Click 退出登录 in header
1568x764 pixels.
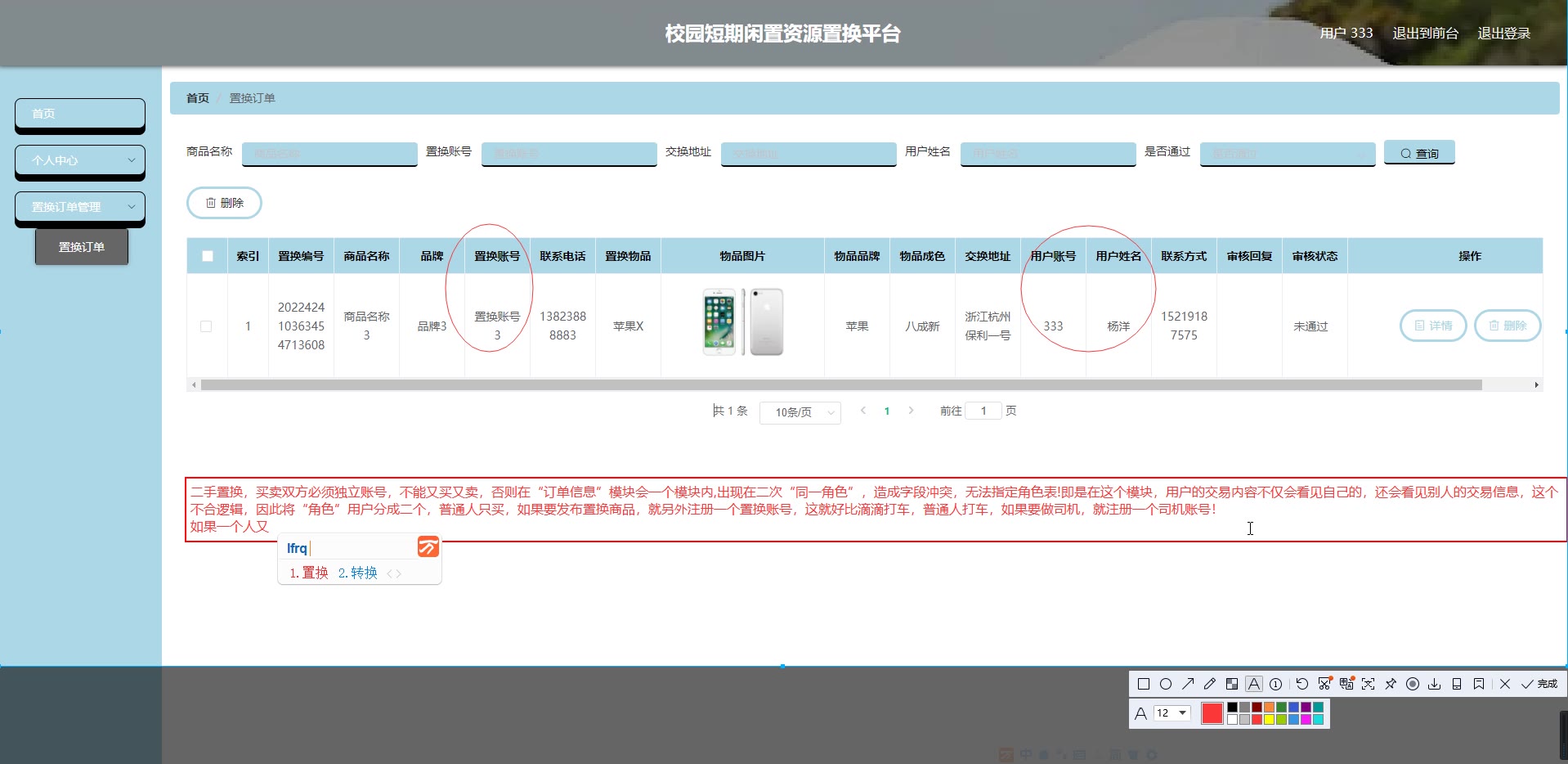[x=1504, y=34]
